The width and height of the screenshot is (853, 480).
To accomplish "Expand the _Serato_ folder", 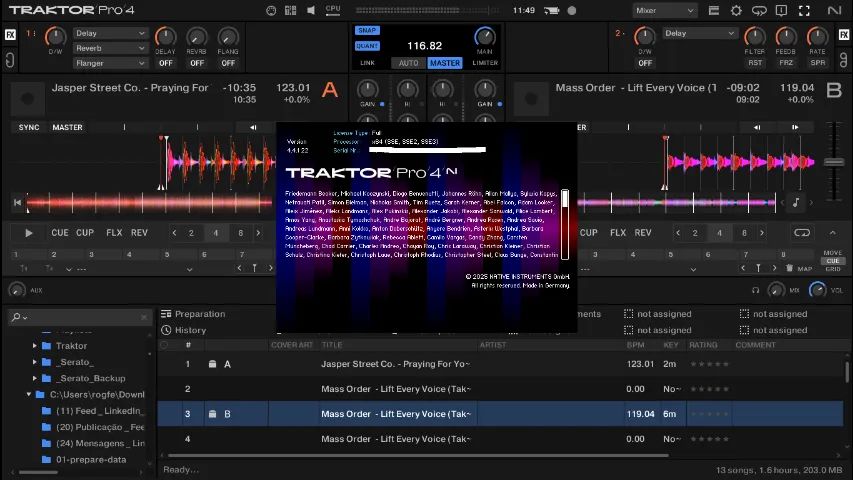I will pos(35,362).
